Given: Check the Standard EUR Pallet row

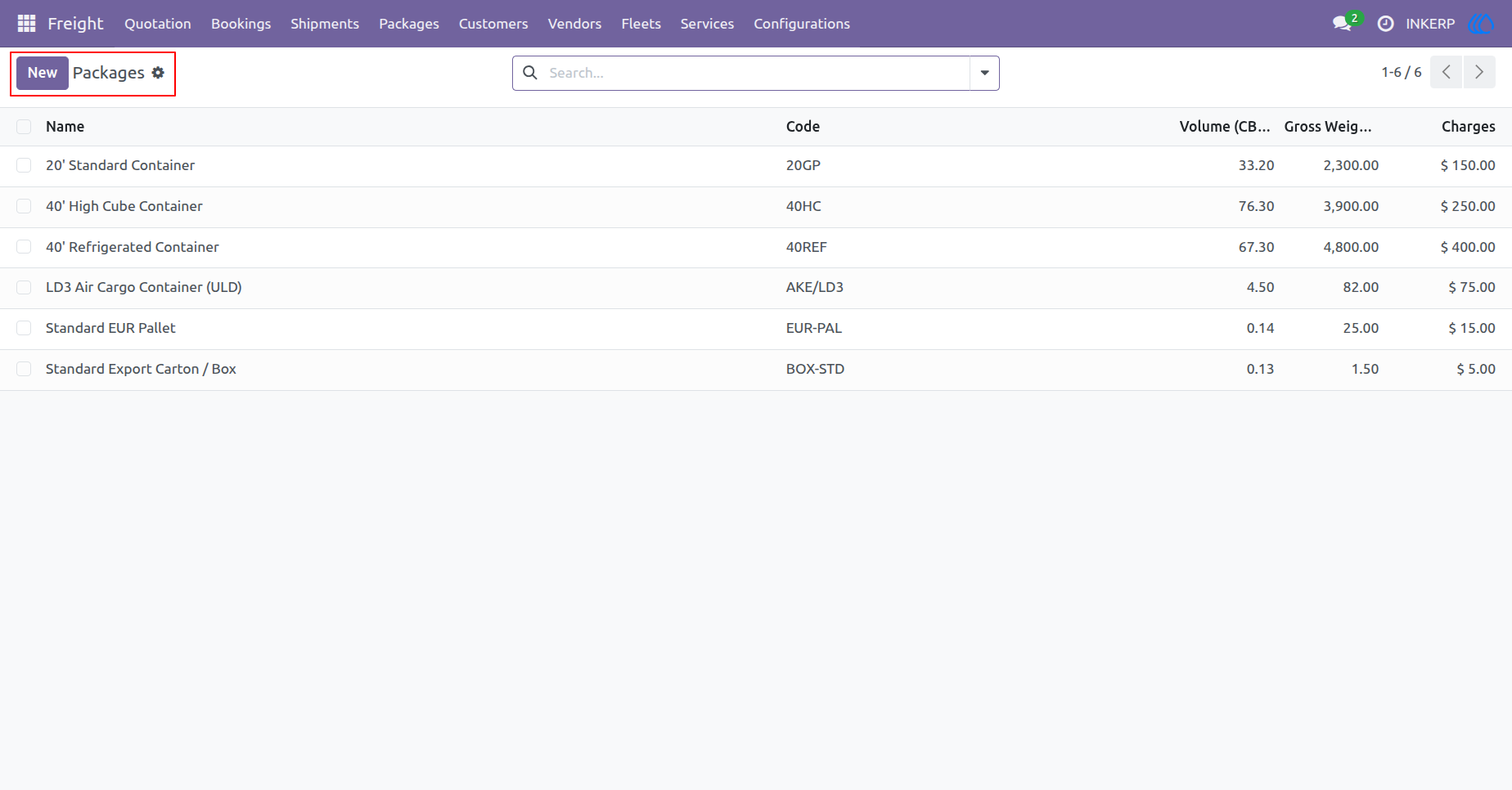Looking at the screenshot, I should [24, 328].
